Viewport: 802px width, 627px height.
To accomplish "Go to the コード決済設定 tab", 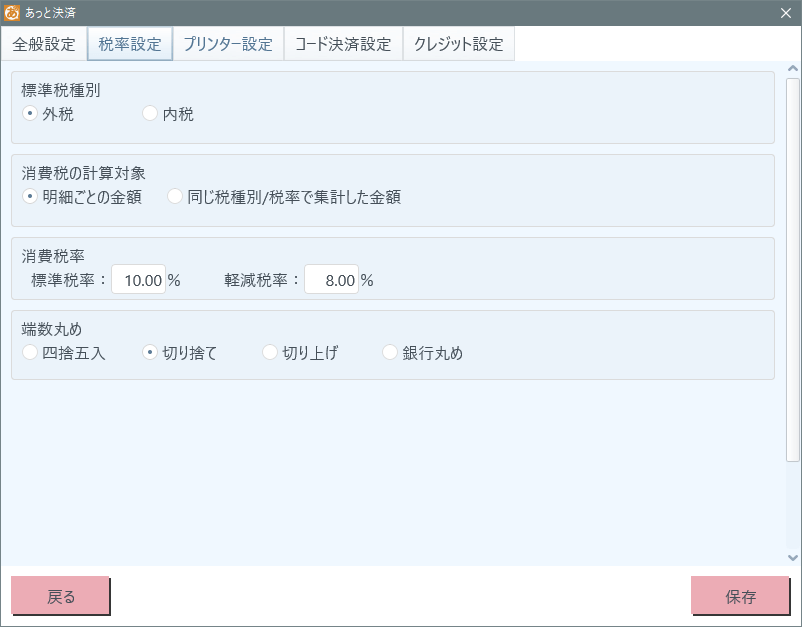I will pyautogui.click(x=343, y=44).
